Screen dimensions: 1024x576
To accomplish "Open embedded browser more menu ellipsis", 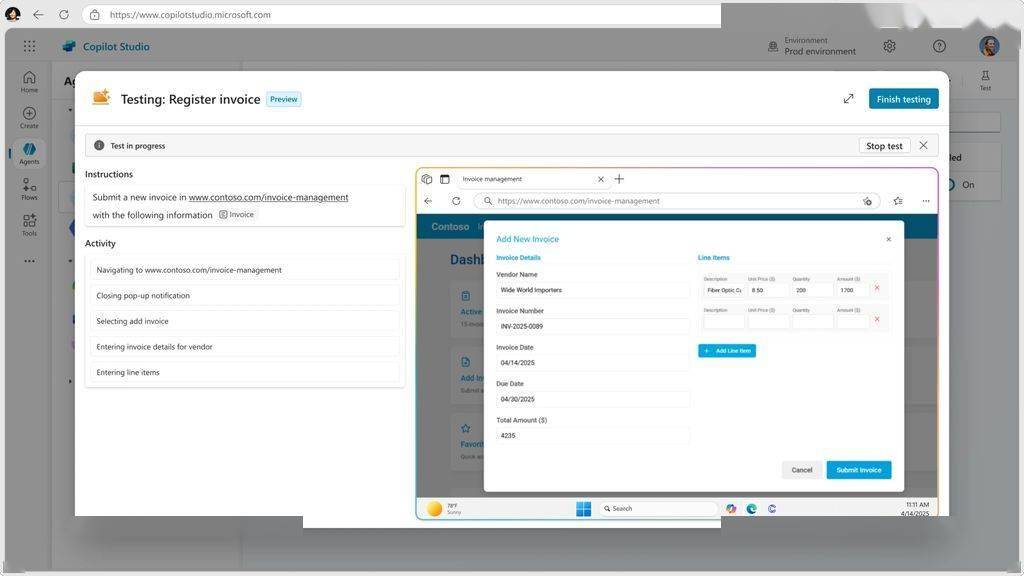I will [x=925, y=201].
